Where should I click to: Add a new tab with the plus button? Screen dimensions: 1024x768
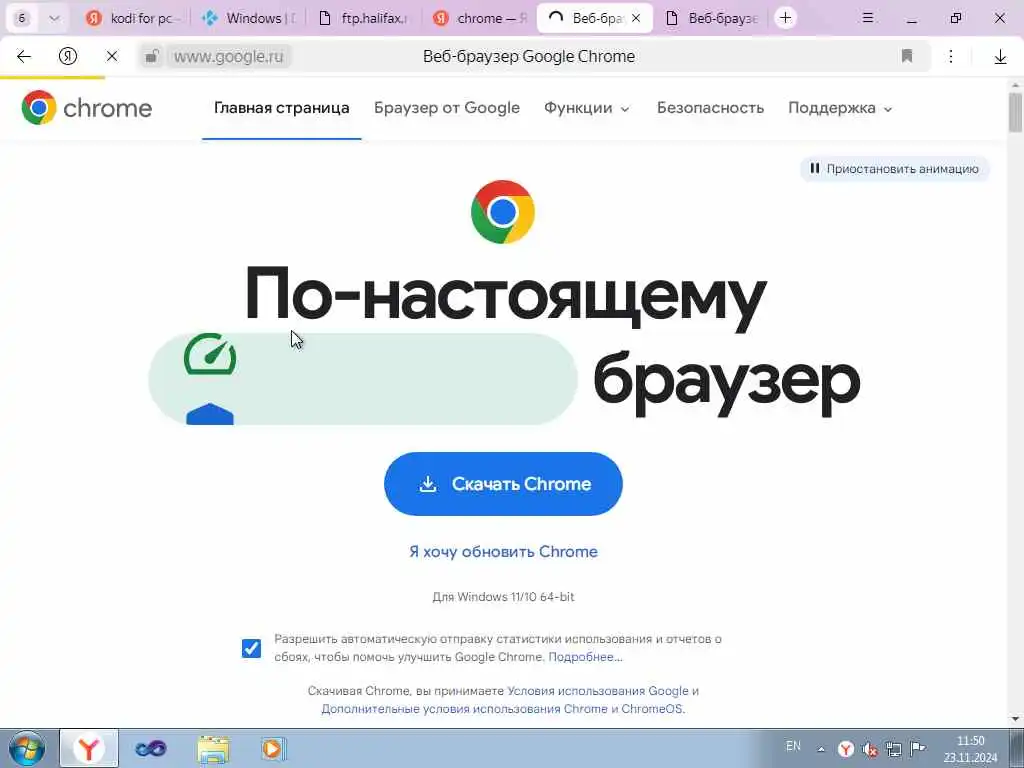click(x=786, y=18)
